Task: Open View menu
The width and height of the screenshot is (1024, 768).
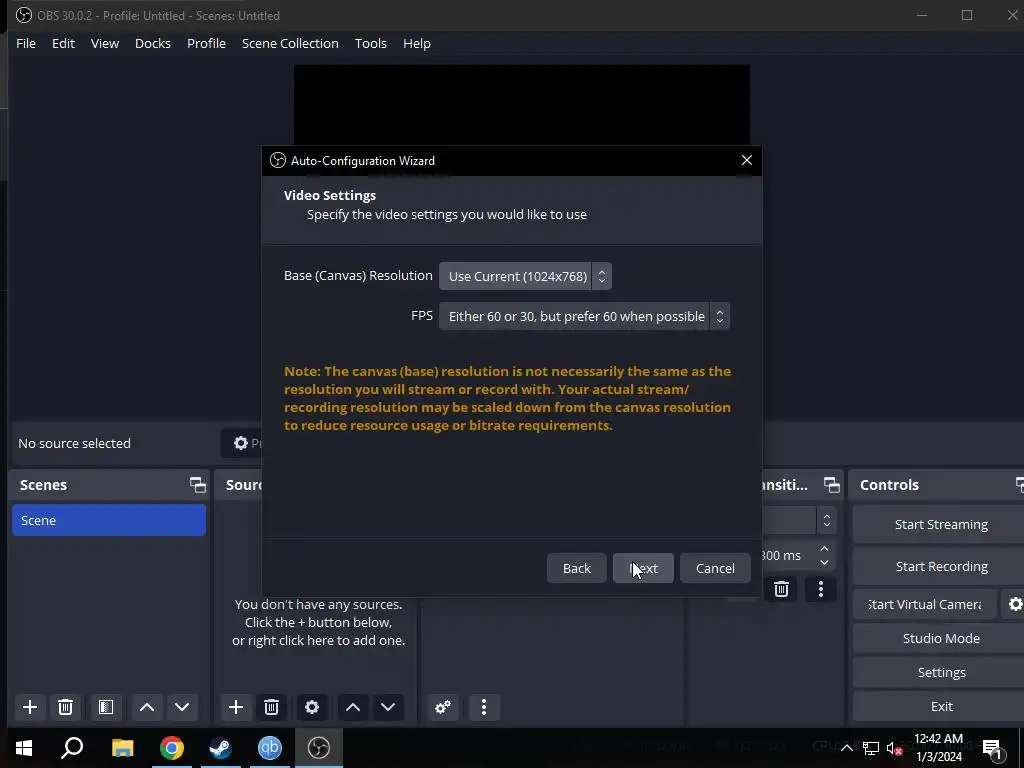Action: click(x=104, y=43)
